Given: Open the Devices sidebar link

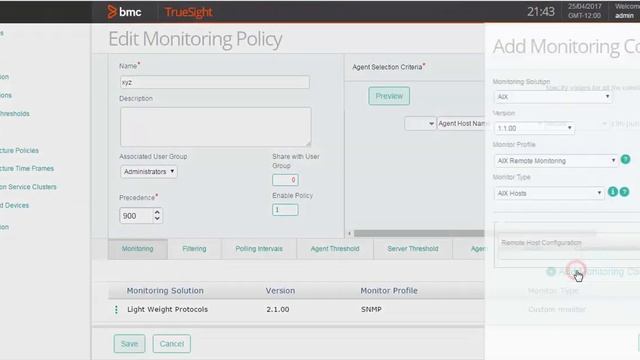Looking at the screenshot, I should point(15,205).
